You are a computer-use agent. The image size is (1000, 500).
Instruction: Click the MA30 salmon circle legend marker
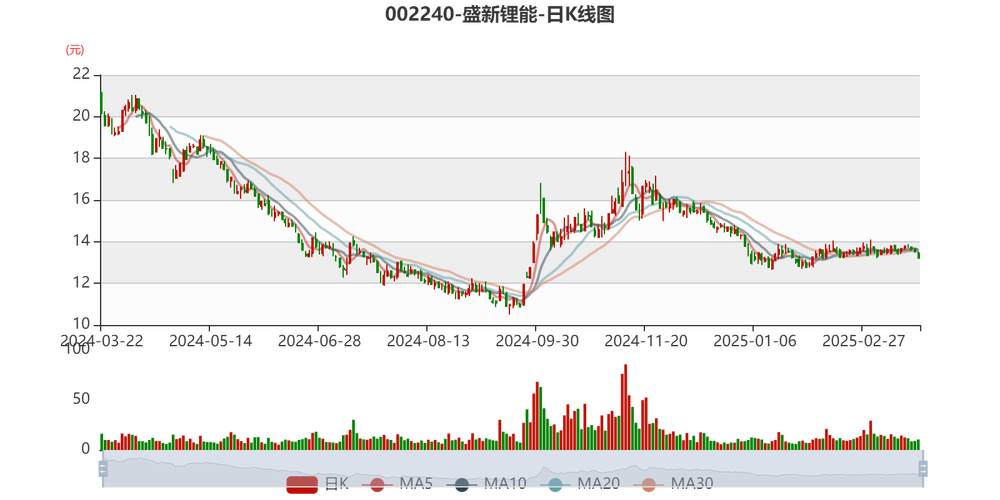click(649, 485)
